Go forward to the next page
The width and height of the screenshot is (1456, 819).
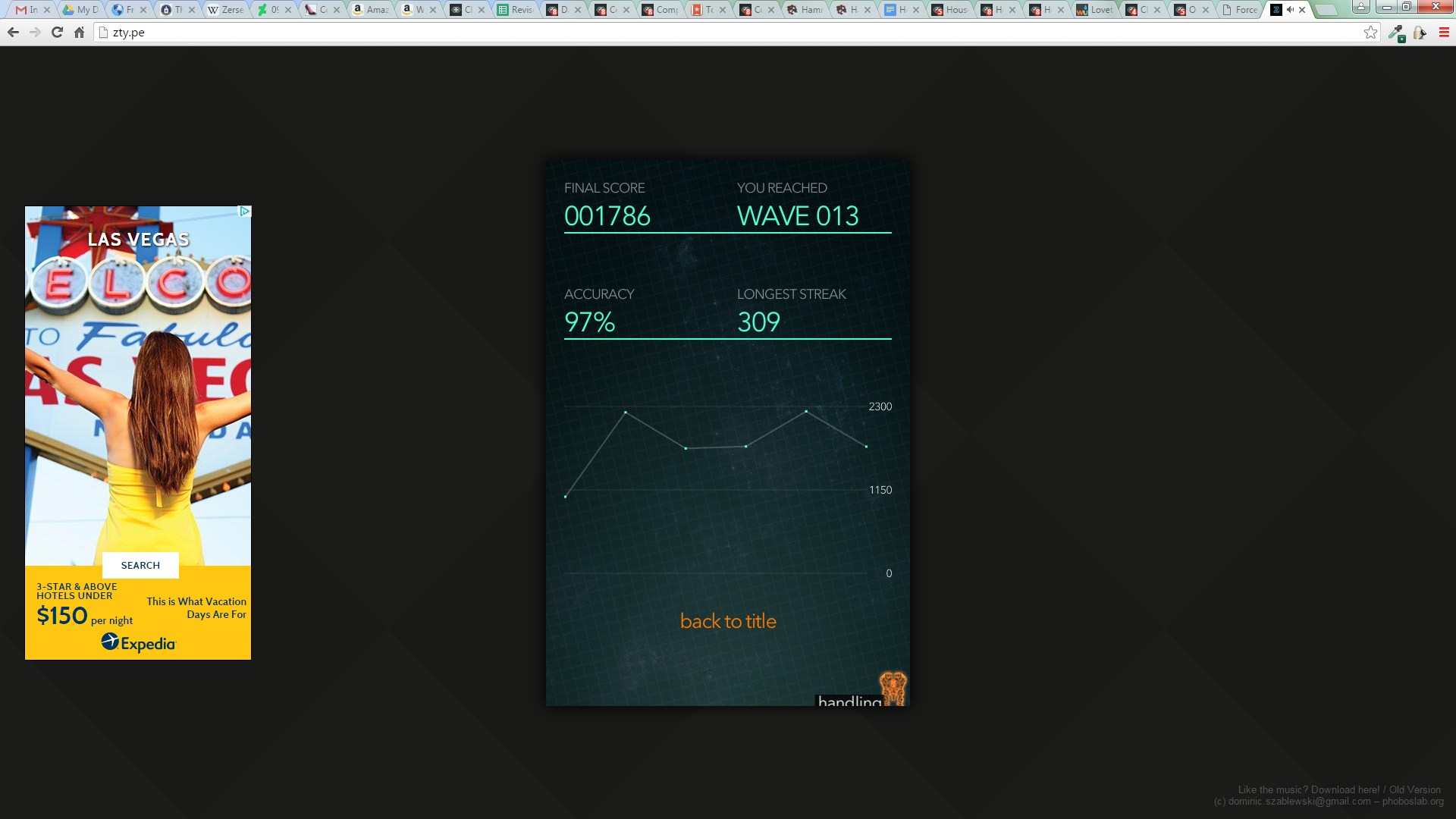coord(35,33)
